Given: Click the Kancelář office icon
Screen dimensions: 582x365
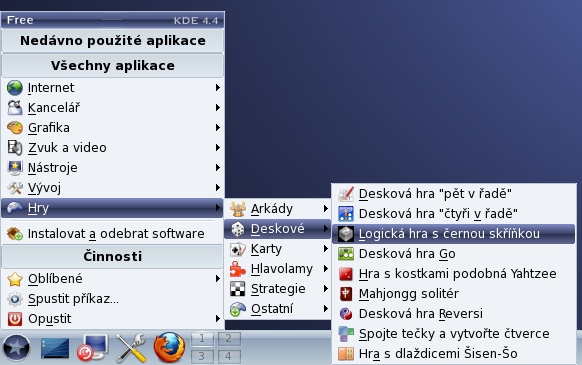Looking at the screenshot, I should point(15,108).
